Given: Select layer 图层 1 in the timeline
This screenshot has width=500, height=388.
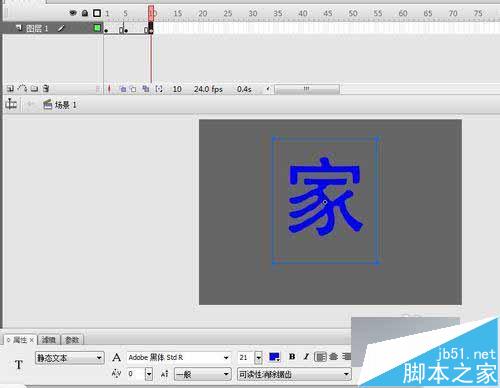Looking at the screenshot, I should point(37,29).
